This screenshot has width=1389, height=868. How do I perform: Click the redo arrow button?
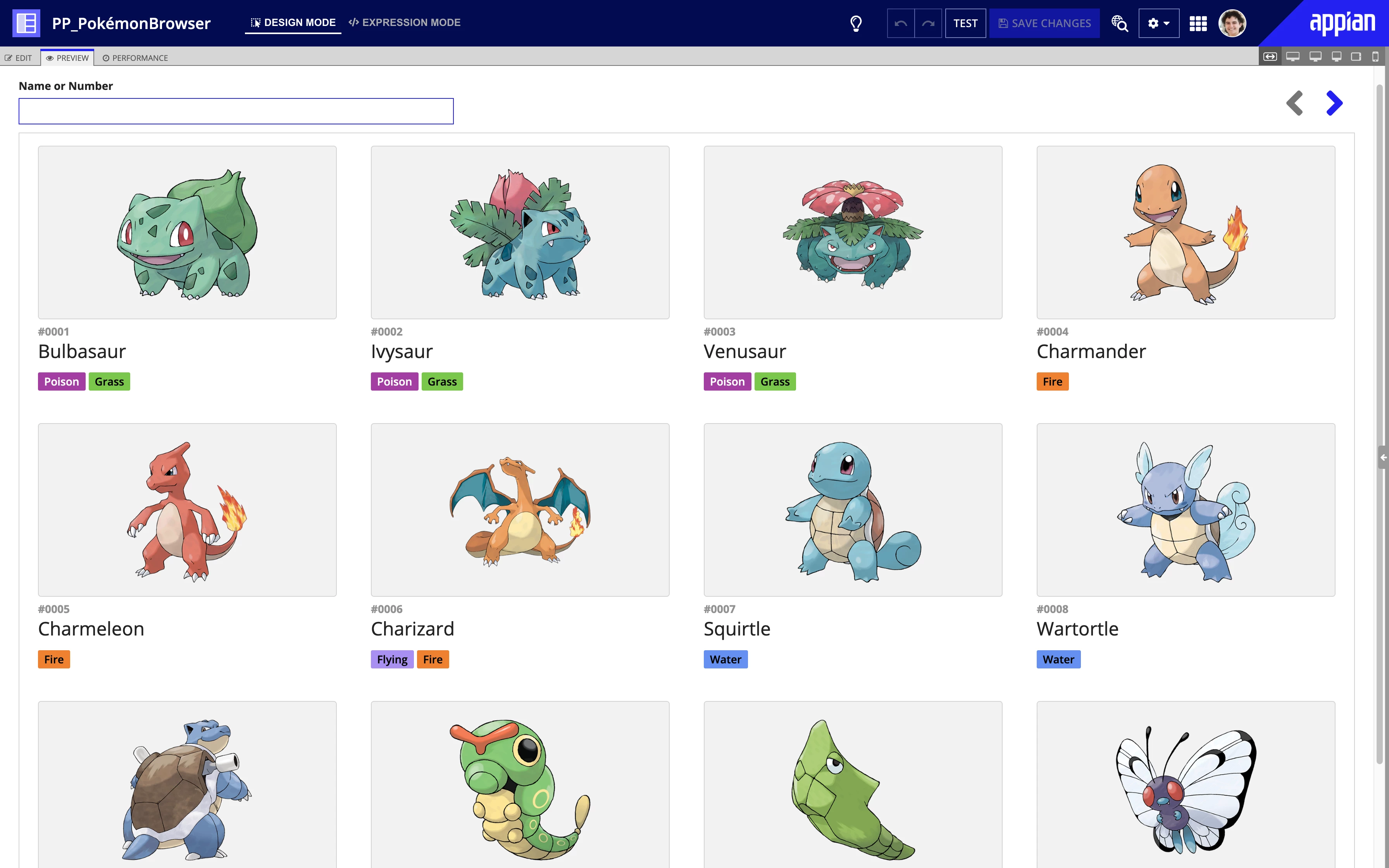(x=928, y=24)
